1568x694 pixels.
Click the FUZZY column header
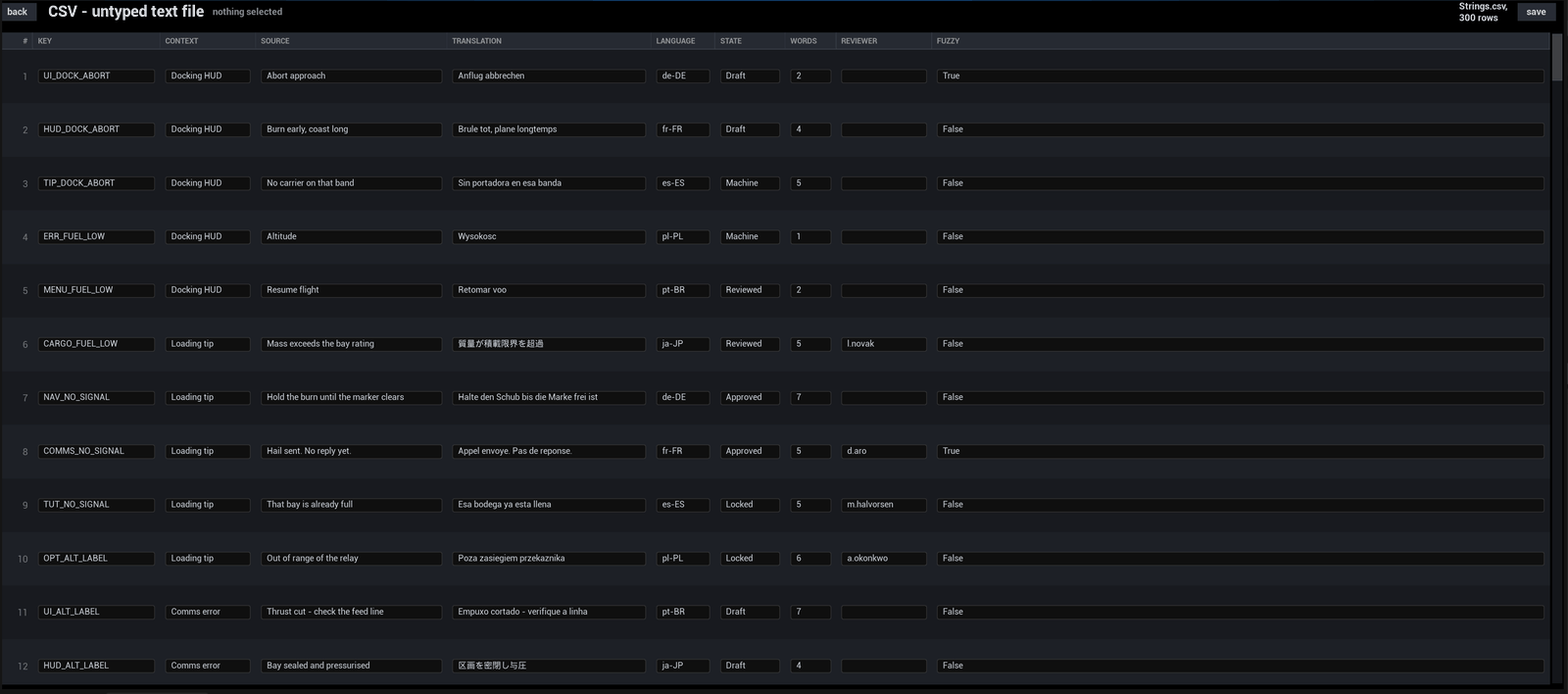[948, 41]
